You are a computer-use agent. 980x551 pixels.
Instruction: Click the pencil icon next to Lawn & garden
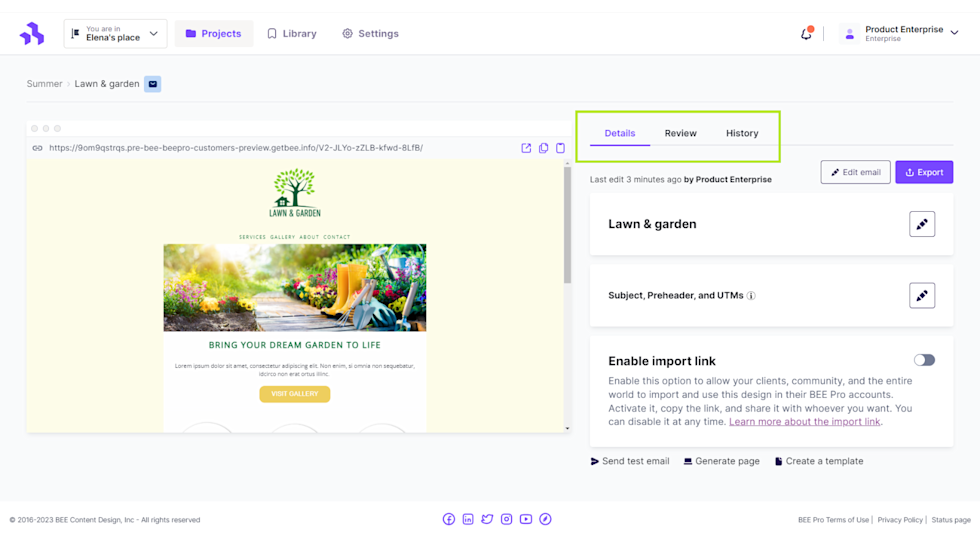click(x=922, y=224)
